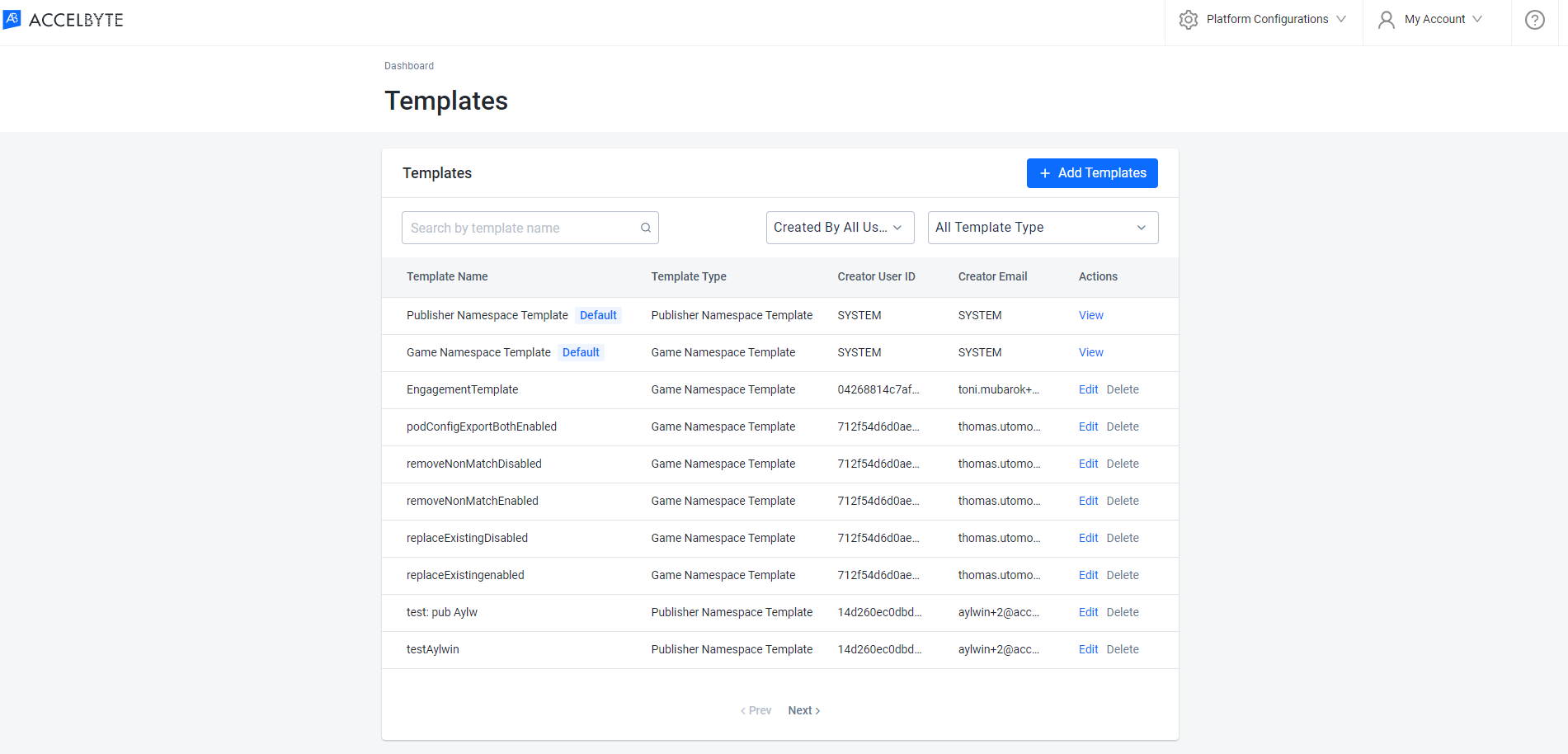
Task: Click the Platform Configurations gear icon
Action: (1188, 20)
